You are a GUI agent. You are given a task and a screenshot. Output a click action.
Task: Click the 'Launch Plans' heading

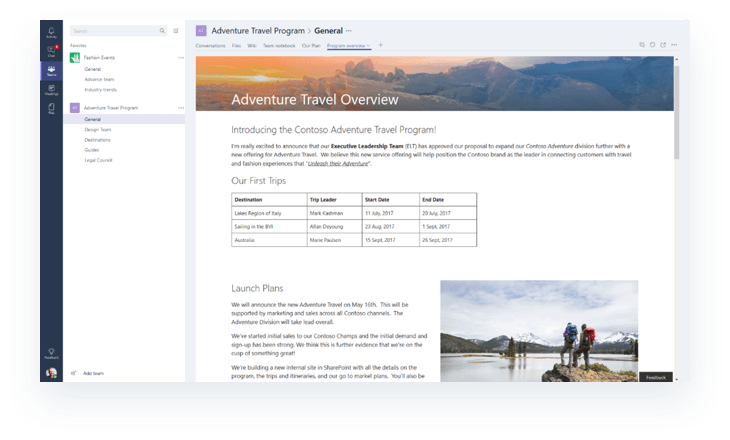(257, 288)
